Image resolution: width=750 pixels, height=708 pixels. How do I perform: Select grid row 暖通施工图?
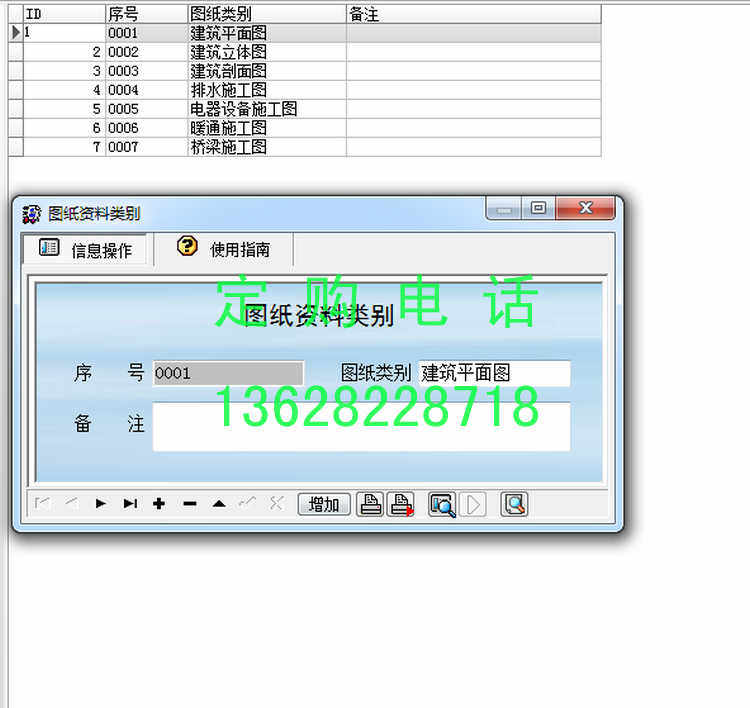[305, 128]
